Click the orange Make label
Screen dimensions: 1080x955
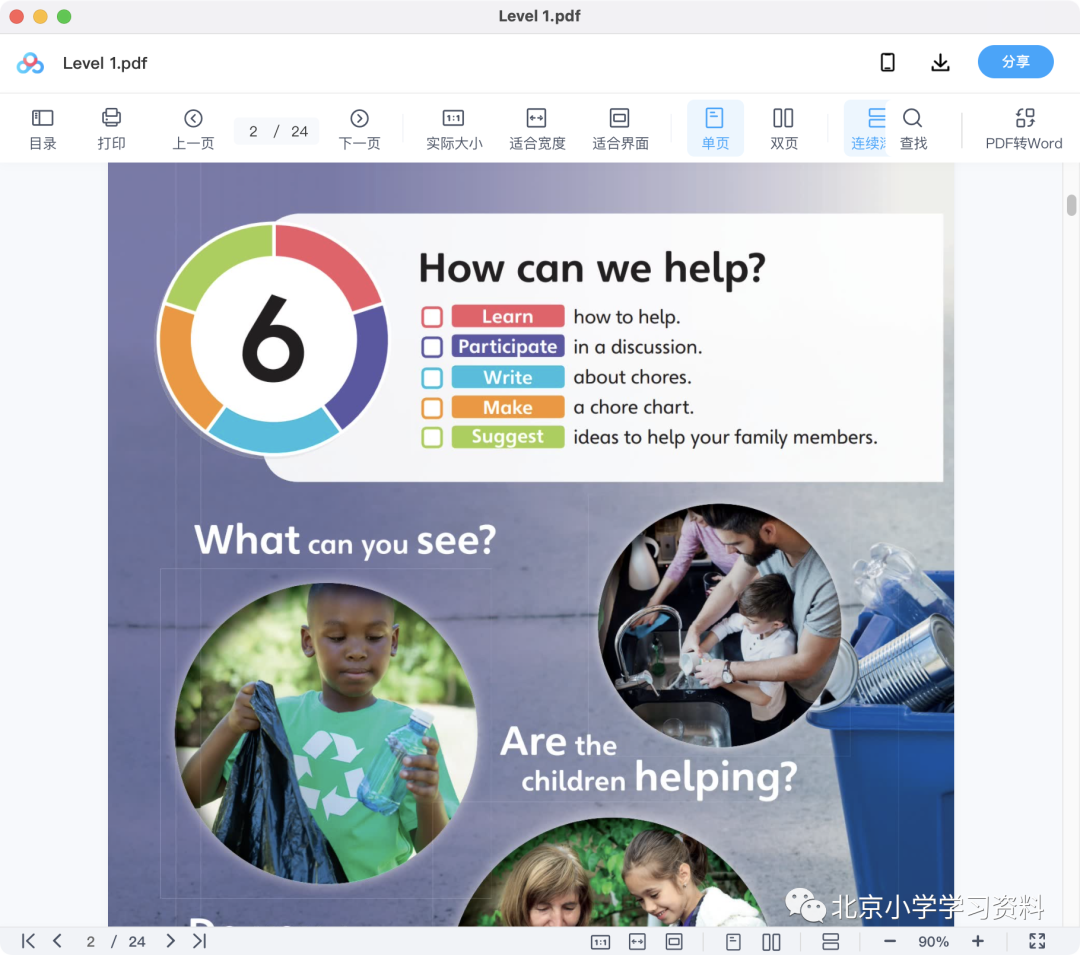508,408
